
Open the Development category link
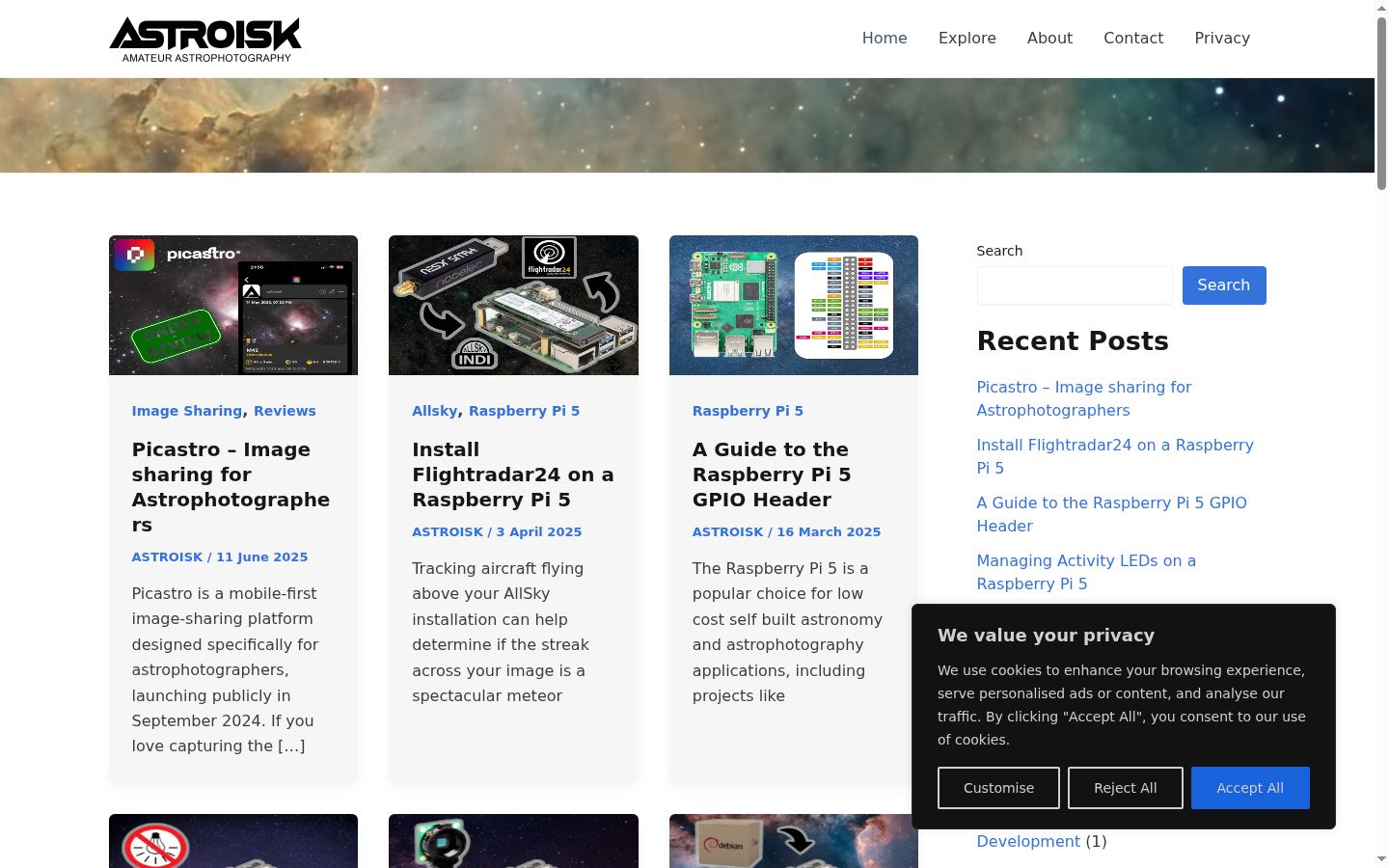(1028, 841)
